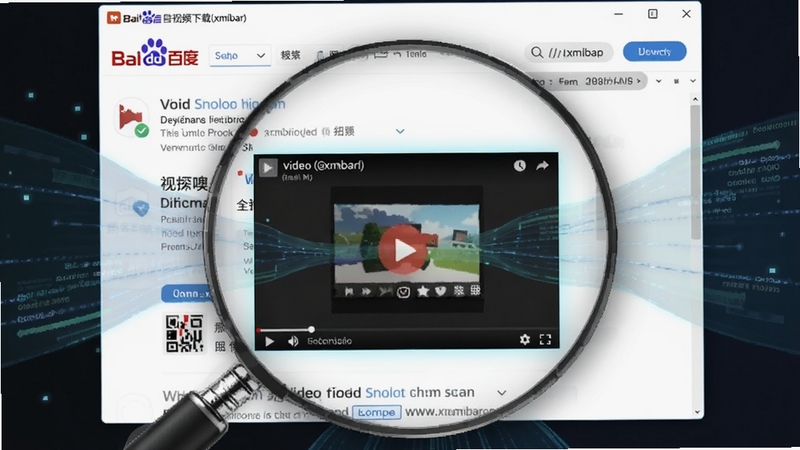The image size is (800, 450).
Task: Click the red flag app icon with green check
Action: click(x=132, y=118)
